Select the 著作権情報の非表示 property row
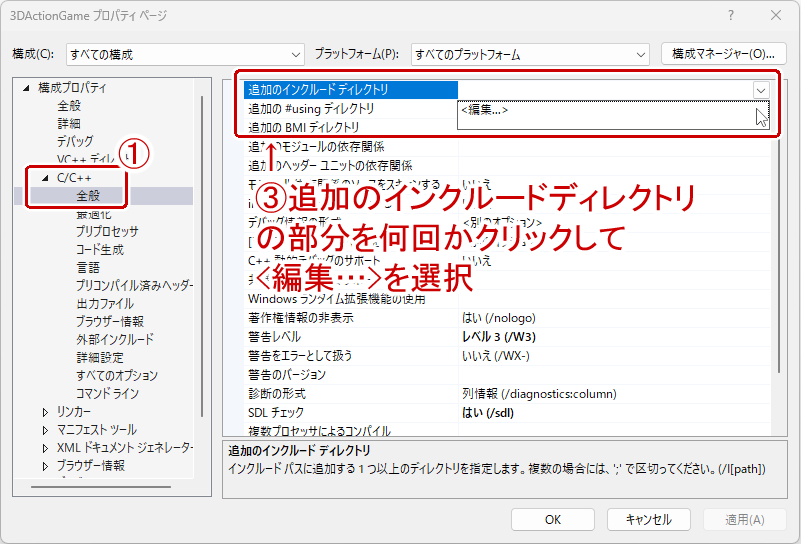 [x=507, y=318]
